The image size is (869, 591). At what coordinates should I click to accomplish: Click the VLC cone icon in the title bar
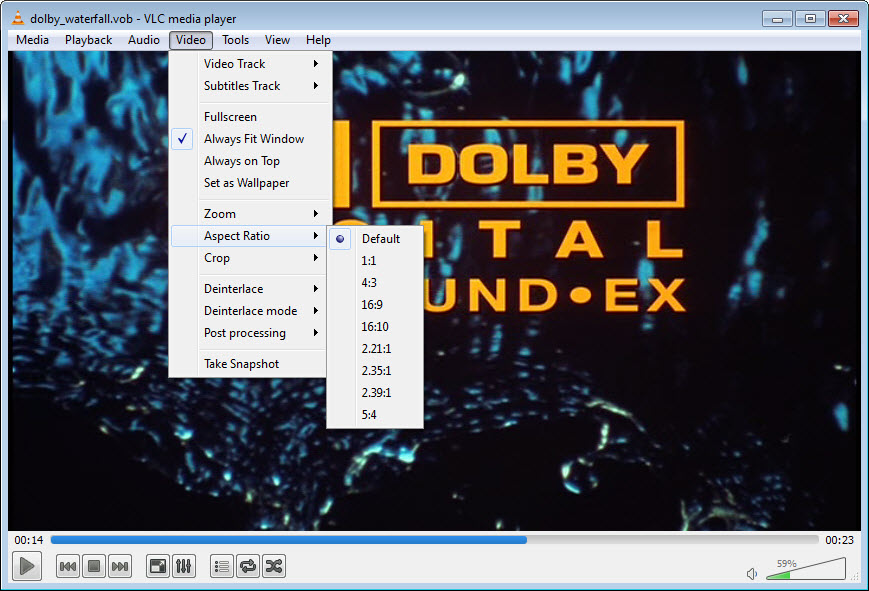point(18,18)
